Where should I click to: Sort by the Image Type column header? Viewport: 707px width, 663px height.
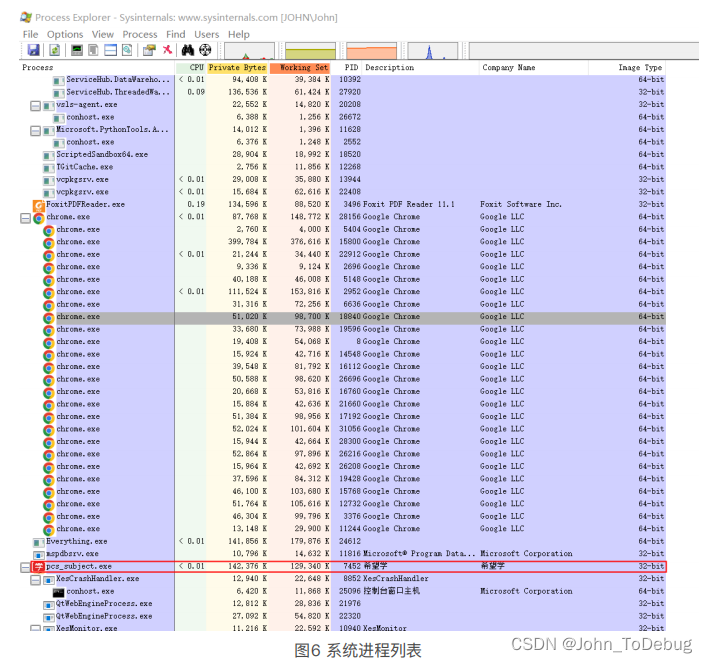pos(627,68)
